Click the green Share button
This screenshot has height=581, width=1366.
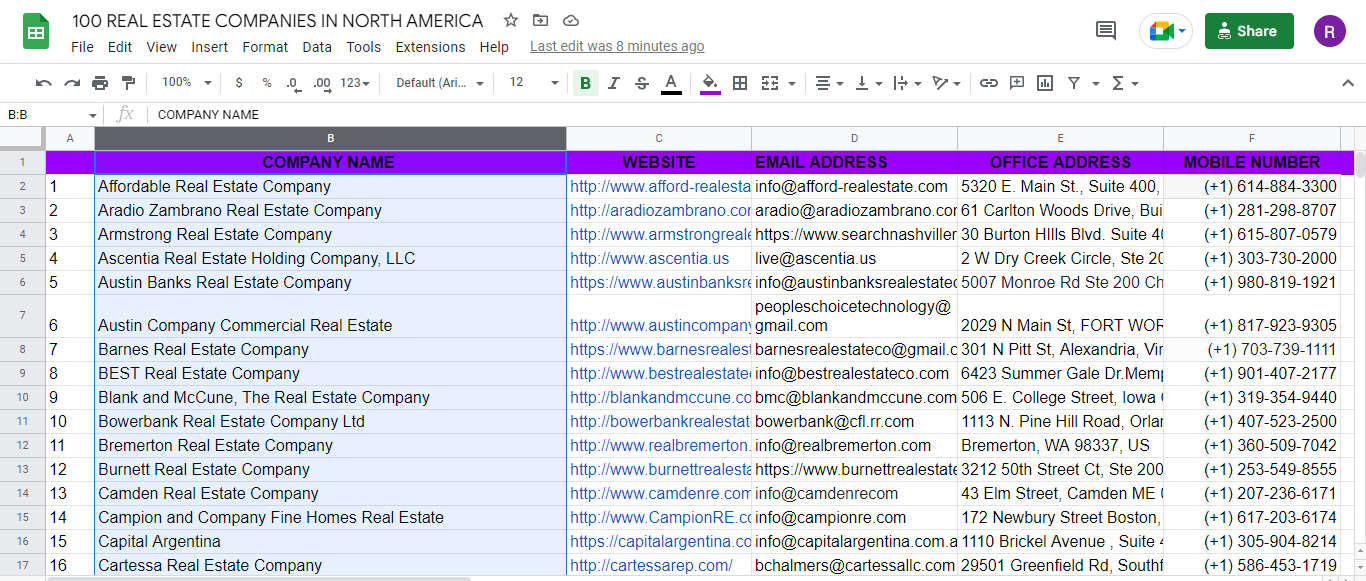click(1248, 31)
